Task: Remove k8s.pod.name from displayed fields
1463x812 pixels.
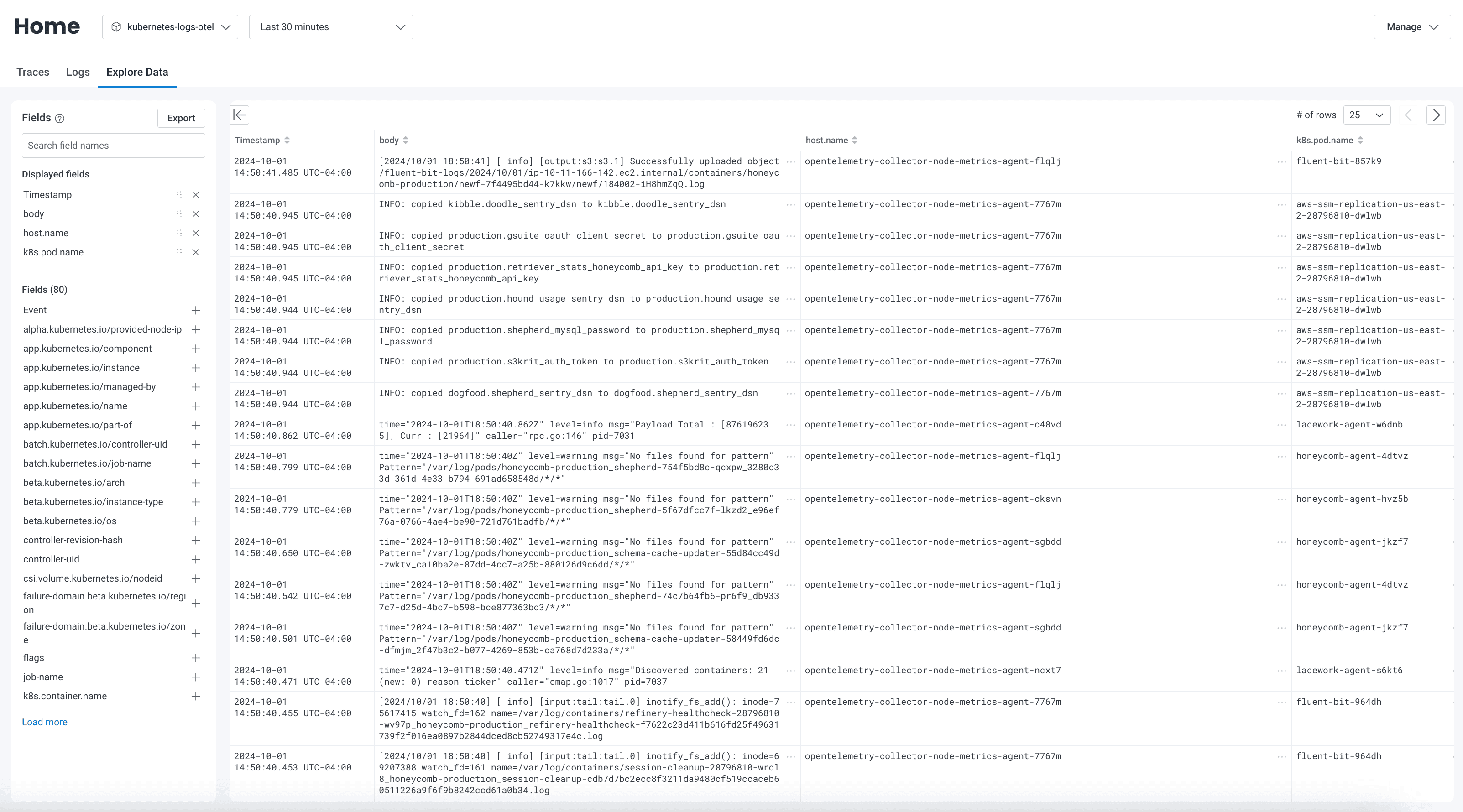Action: point(196,252)
